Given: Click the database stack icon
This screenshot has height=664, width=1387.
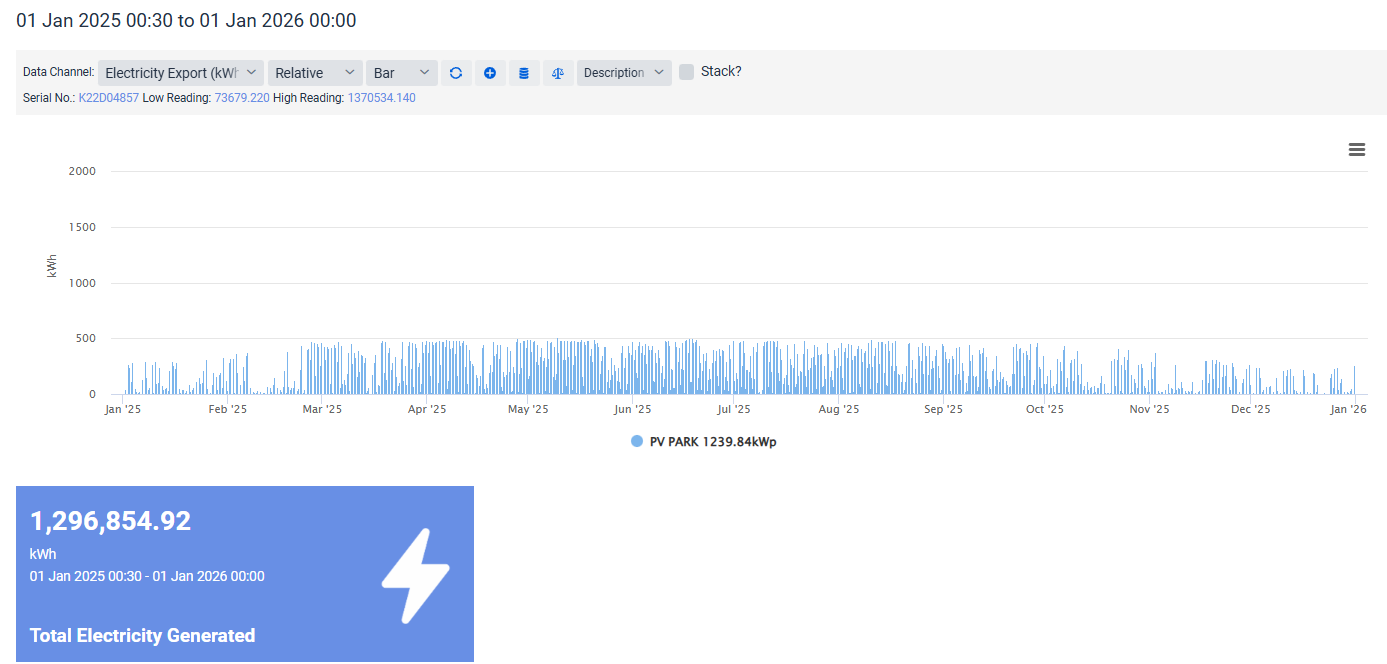Looking at the screenshot, I should 524,73.
